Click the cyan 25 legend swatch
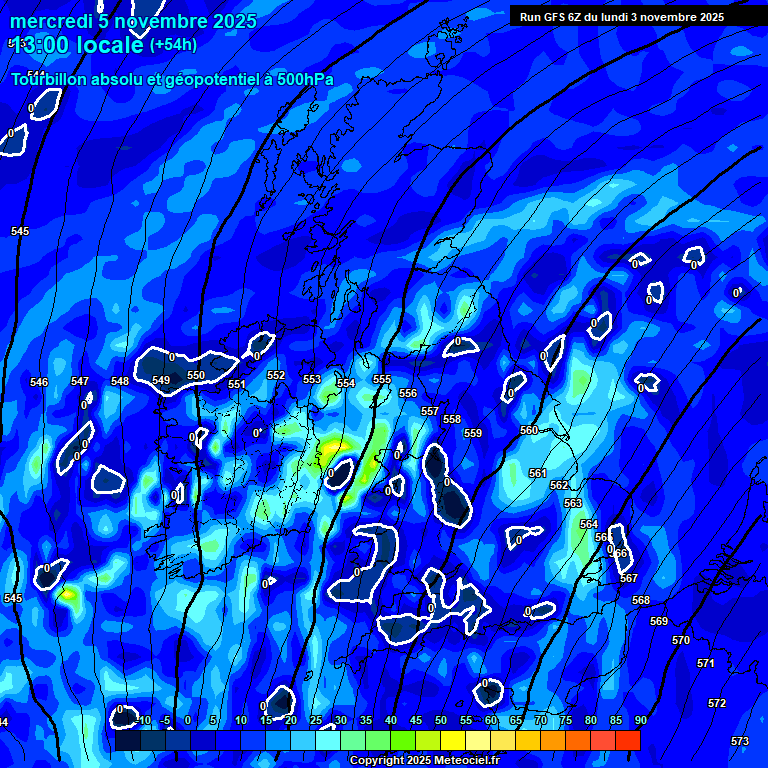 303,740
